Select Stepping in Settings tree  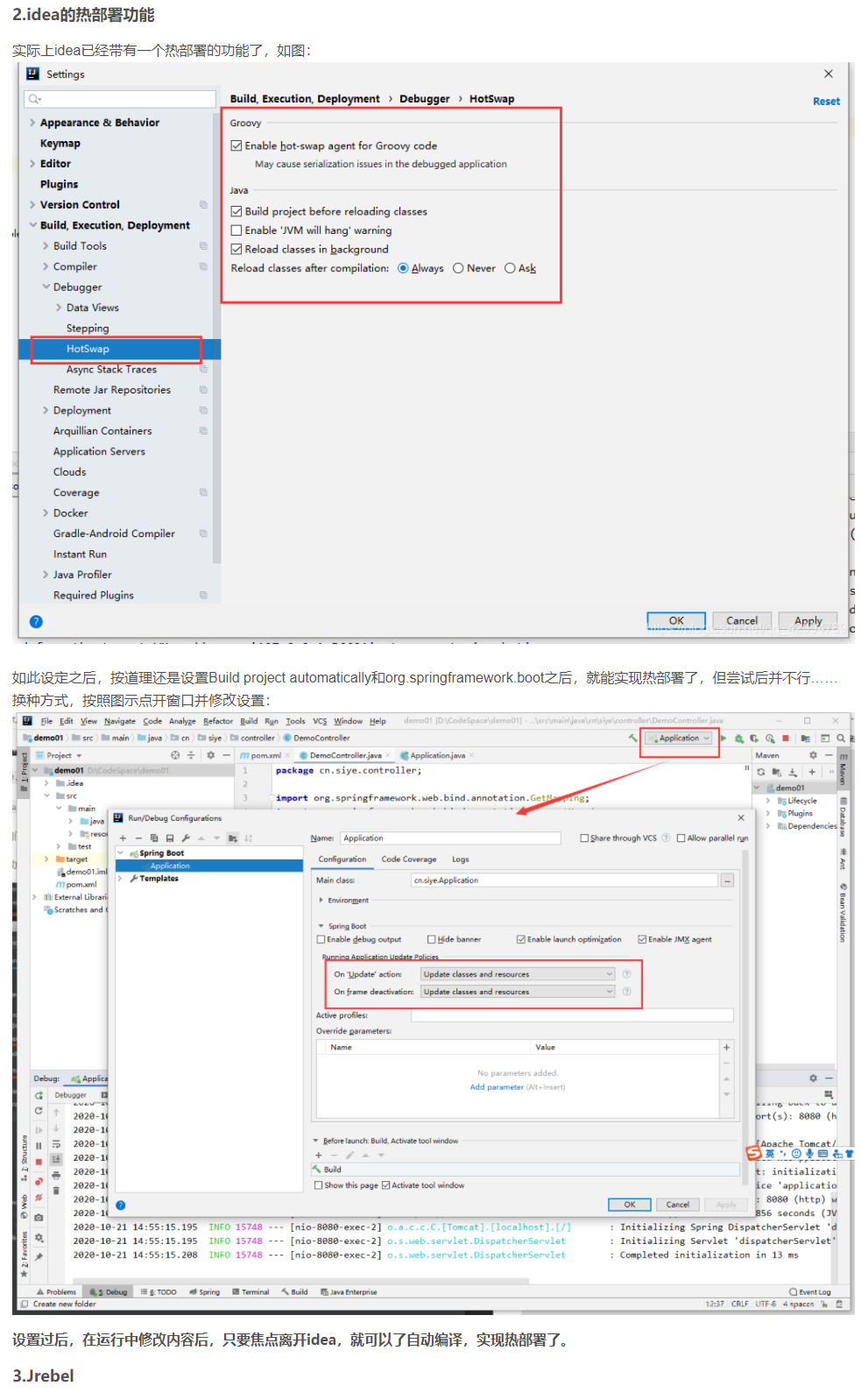click(88, 328)
